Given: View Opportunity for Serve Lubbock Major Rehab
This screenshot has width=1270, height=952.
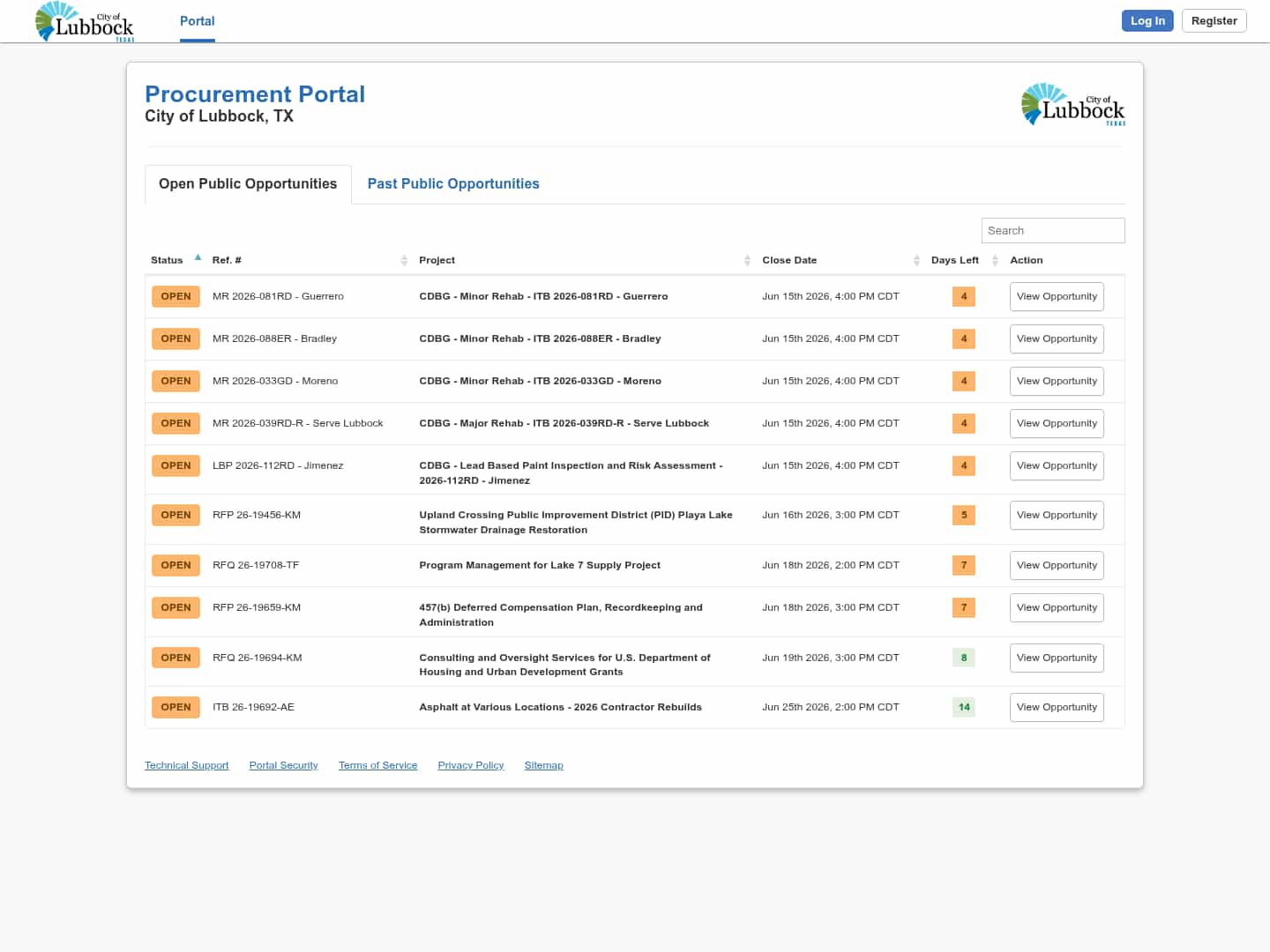Looking at the screenshot, I should pos(1057,424).
